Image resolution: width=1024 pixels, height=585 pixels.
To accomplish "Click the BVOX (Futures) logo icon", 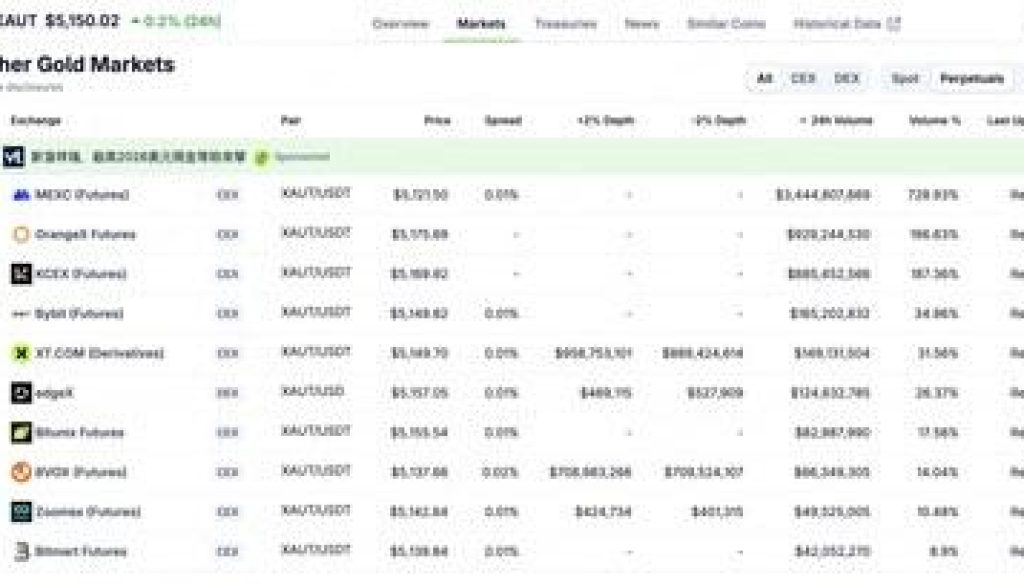I will (x=21, y=472).
